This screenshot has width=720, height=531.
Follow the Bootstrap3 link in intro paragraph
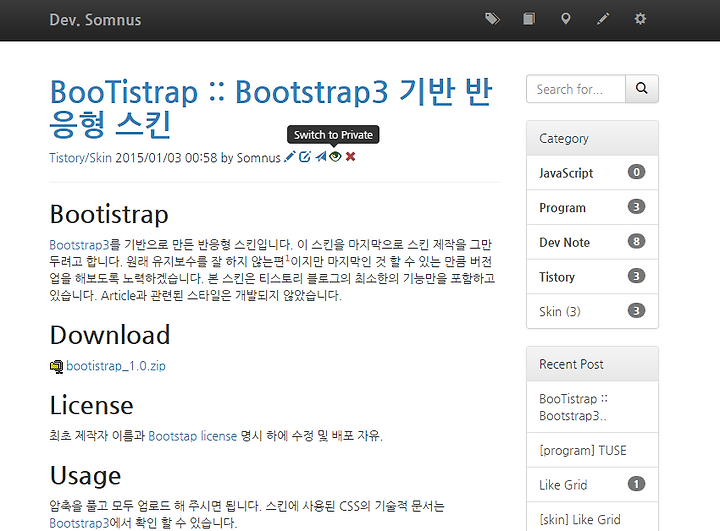tap(79, 244)
